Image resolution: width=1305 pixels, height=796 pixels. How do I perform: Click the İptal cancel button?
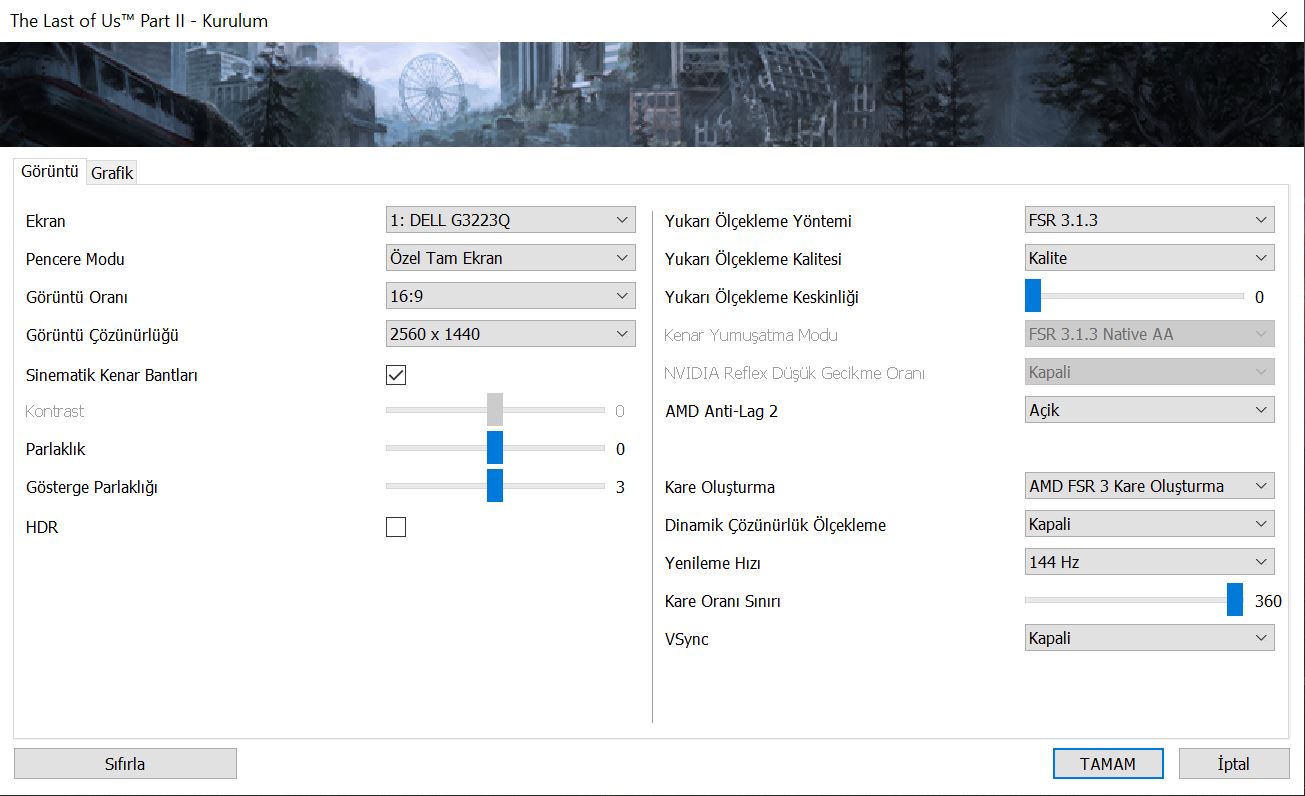coord(1234,764)
